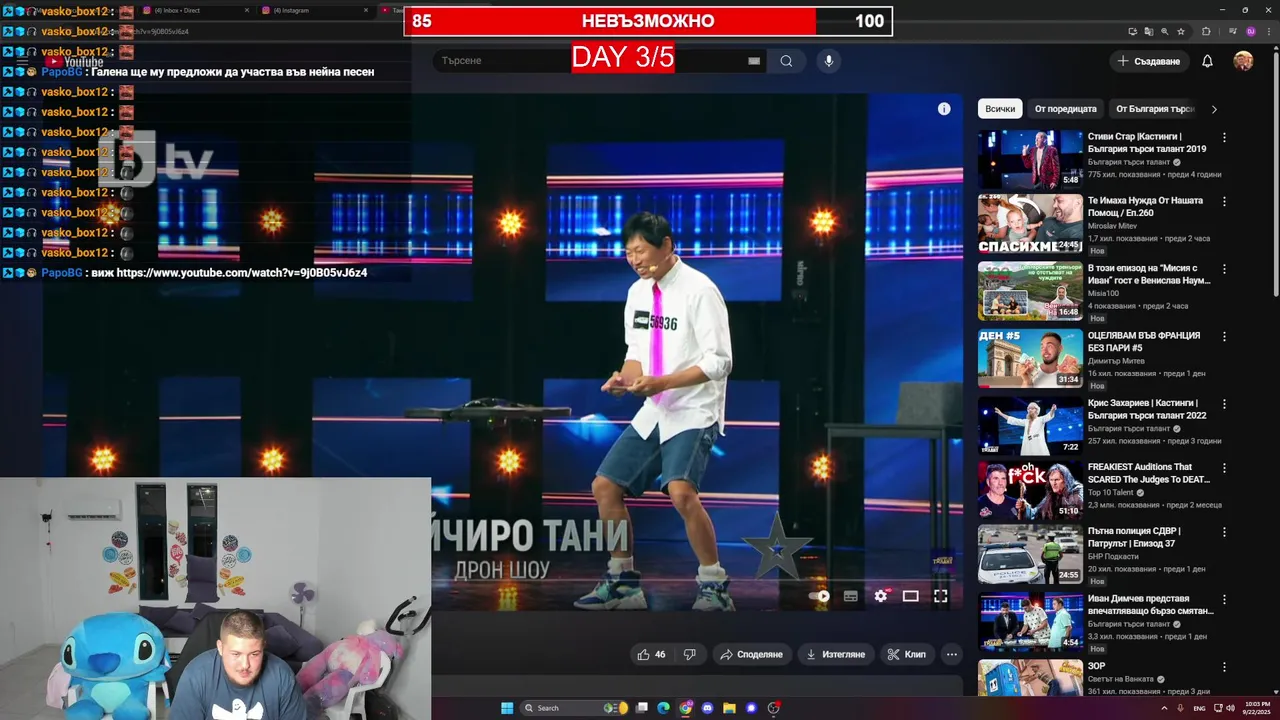
Task: Open browser profile DJ avatar
Action: pos(1250,32)
